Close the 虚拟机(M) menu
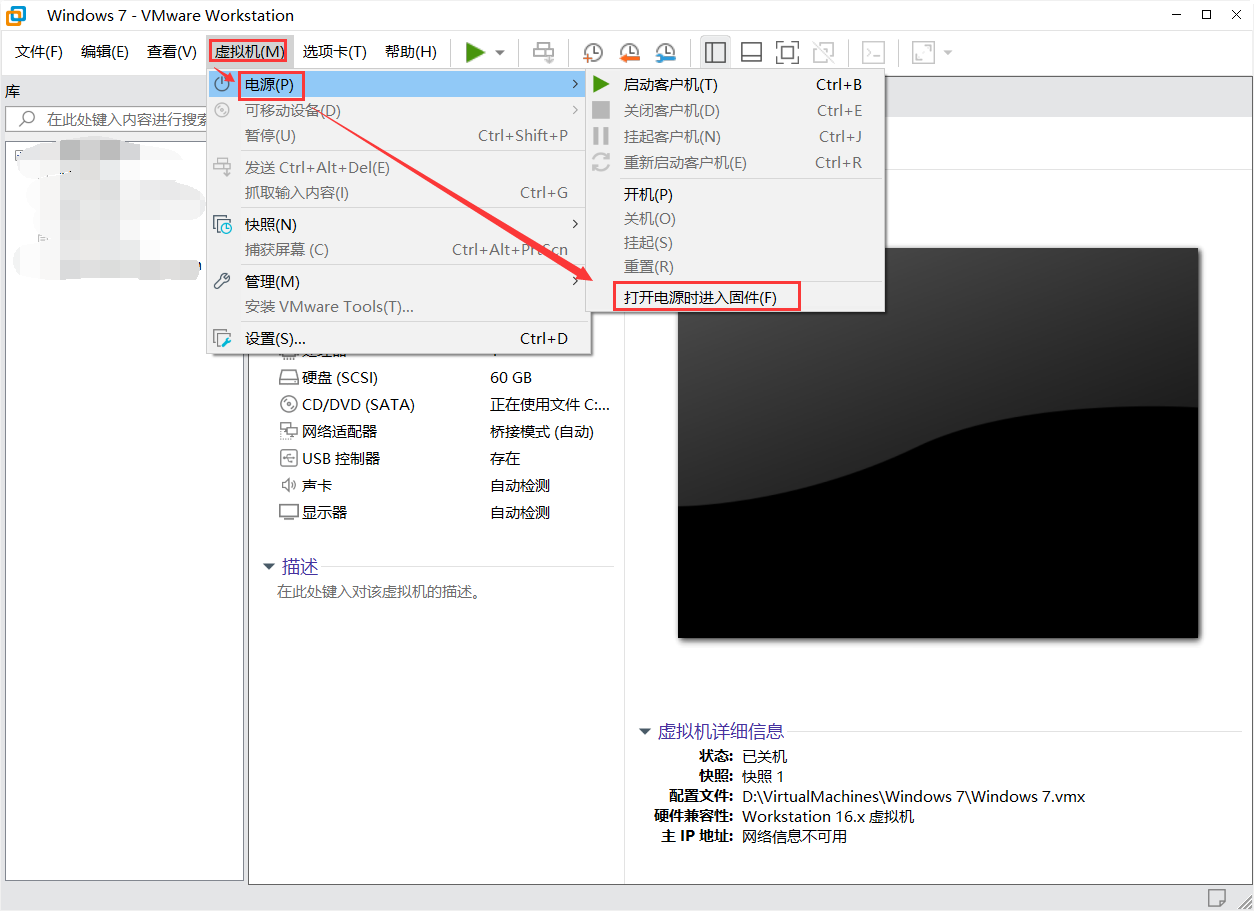Image resolution: width=1254 pixels, height=911 pixels. 250,52
